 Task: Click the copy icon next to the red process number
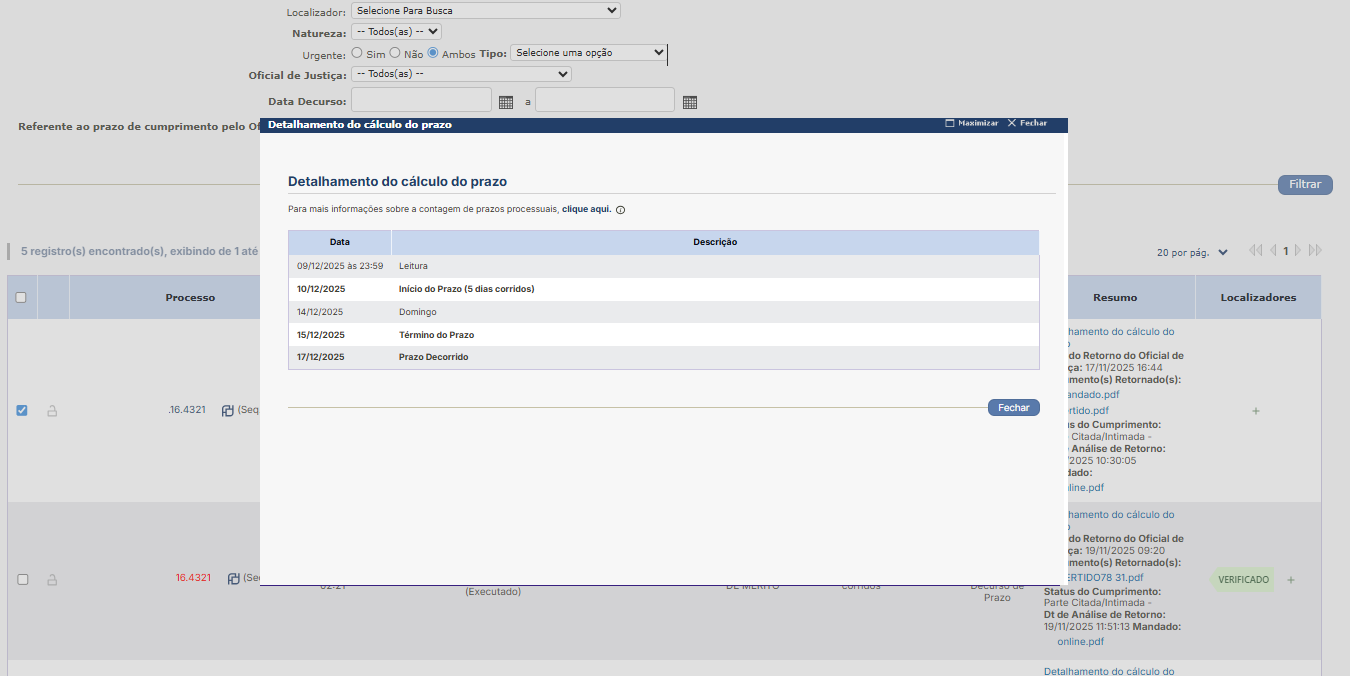pos(233,578)
